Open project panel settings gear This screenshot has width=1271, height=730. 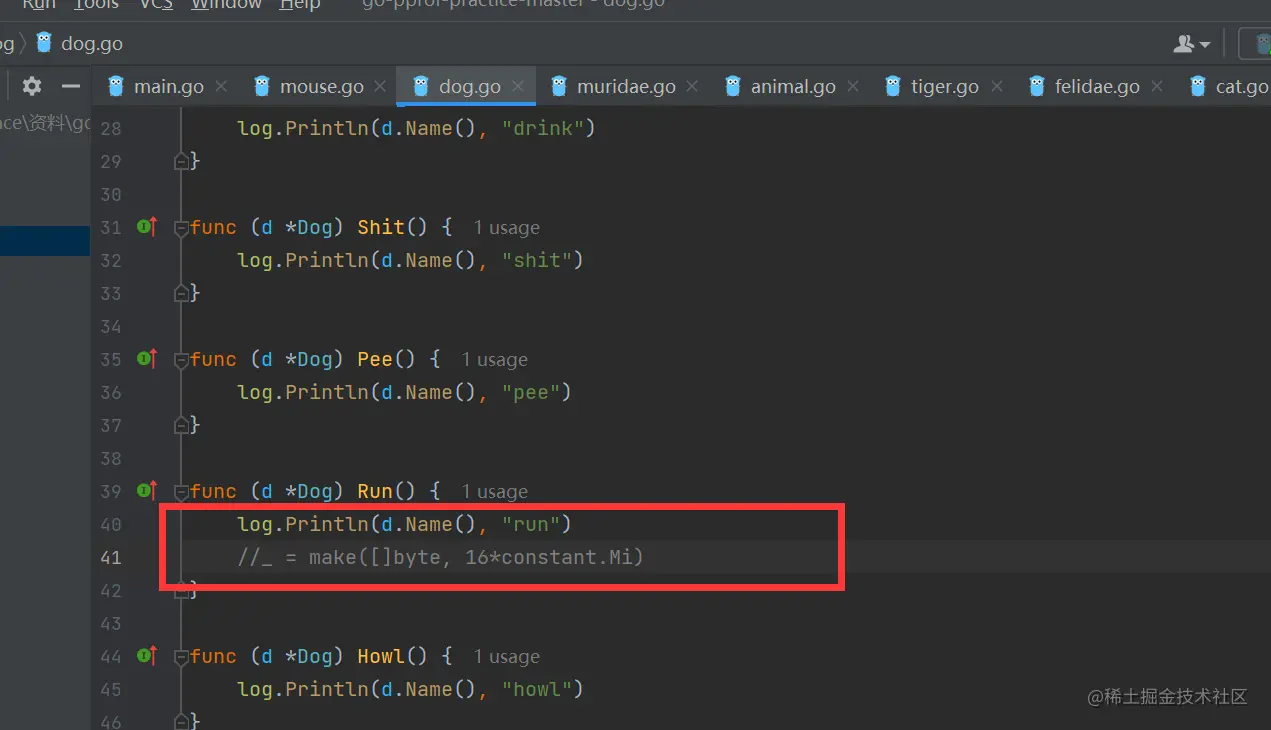[32, 86]
